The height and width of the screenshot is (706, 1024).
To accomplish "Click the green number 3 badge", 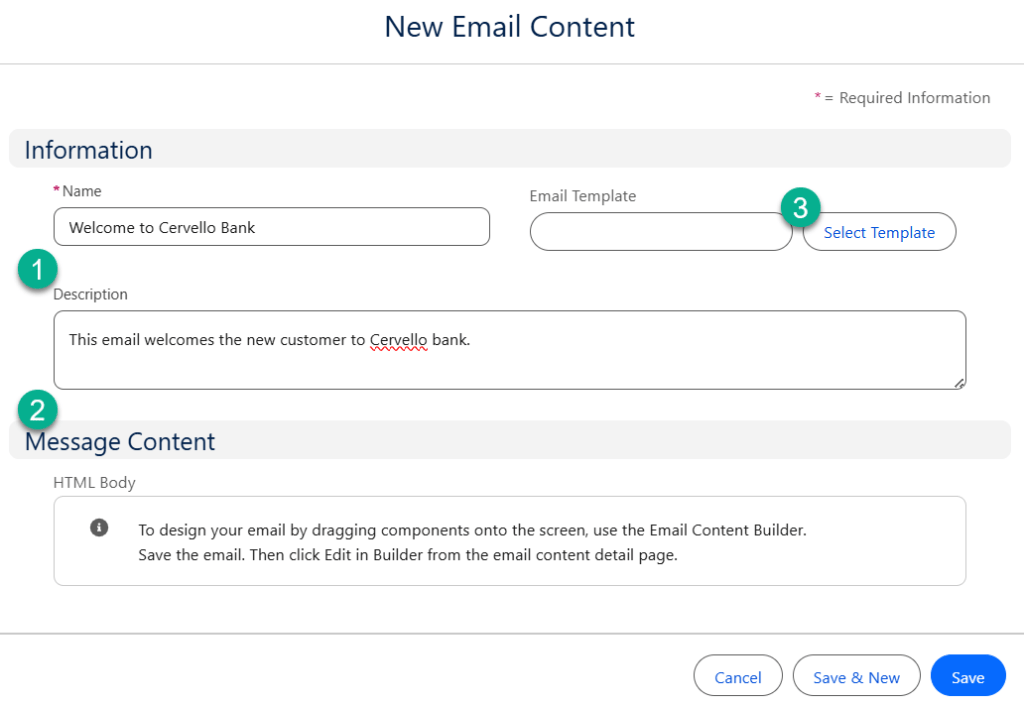I will [x=799, y=208].
